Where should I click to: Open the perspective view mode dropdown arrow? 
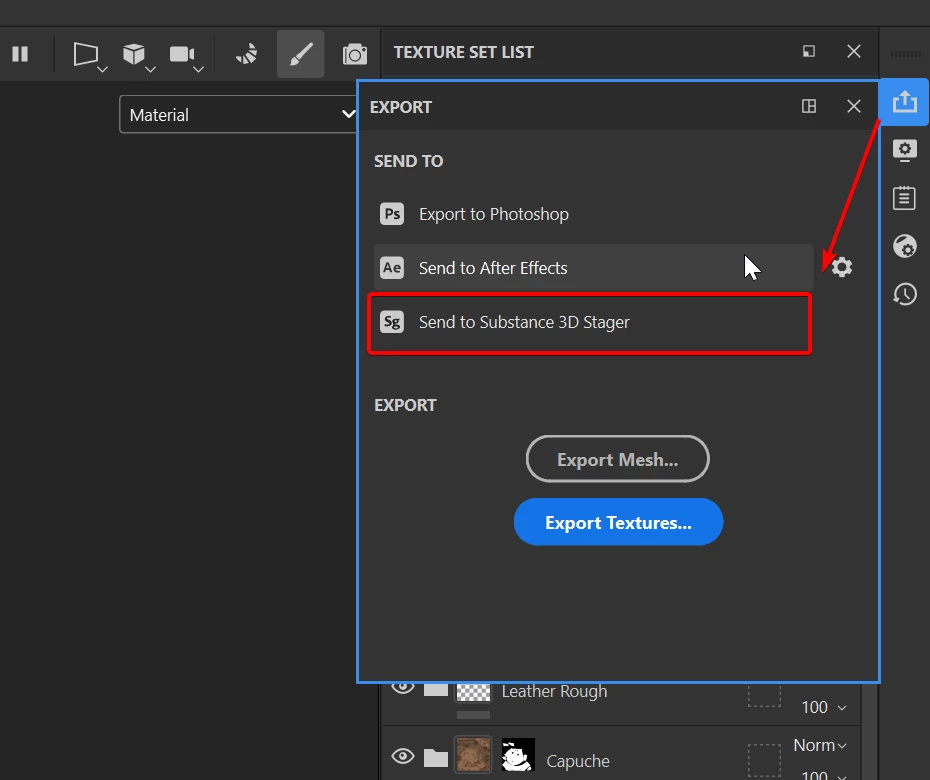click(102, 69)
